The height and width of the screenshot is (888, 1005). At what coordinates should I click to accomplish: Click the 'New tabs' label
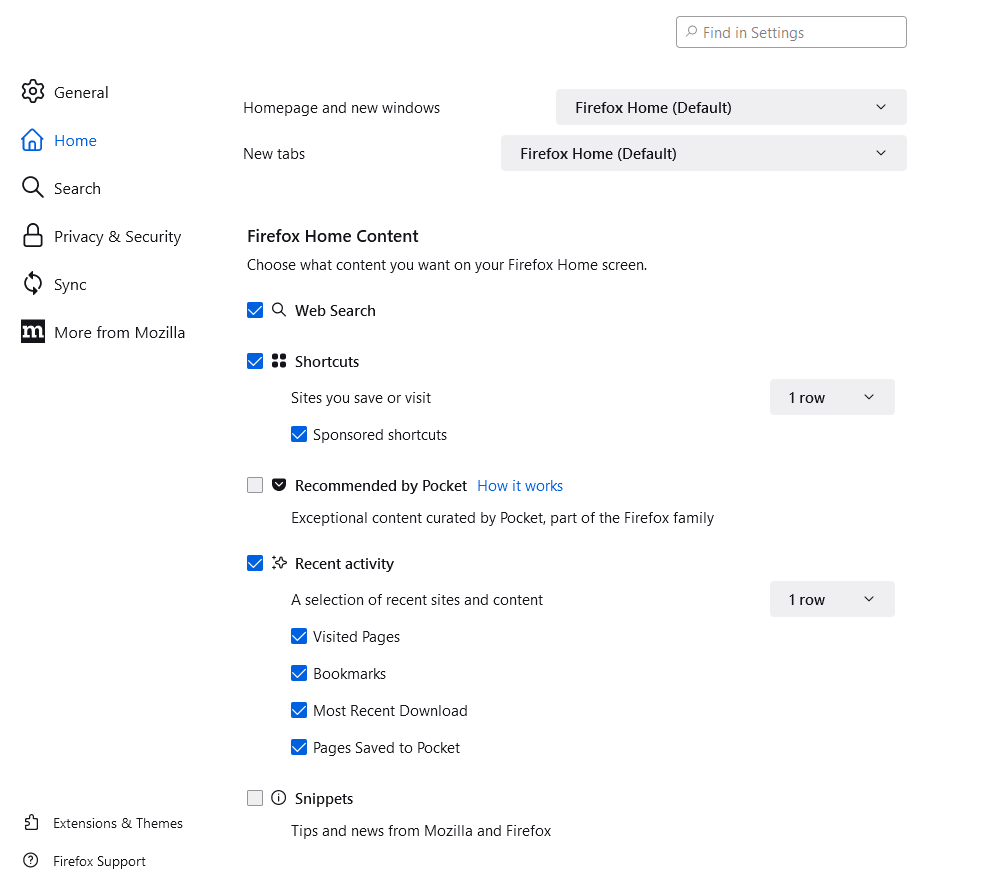tap(274, 154)
